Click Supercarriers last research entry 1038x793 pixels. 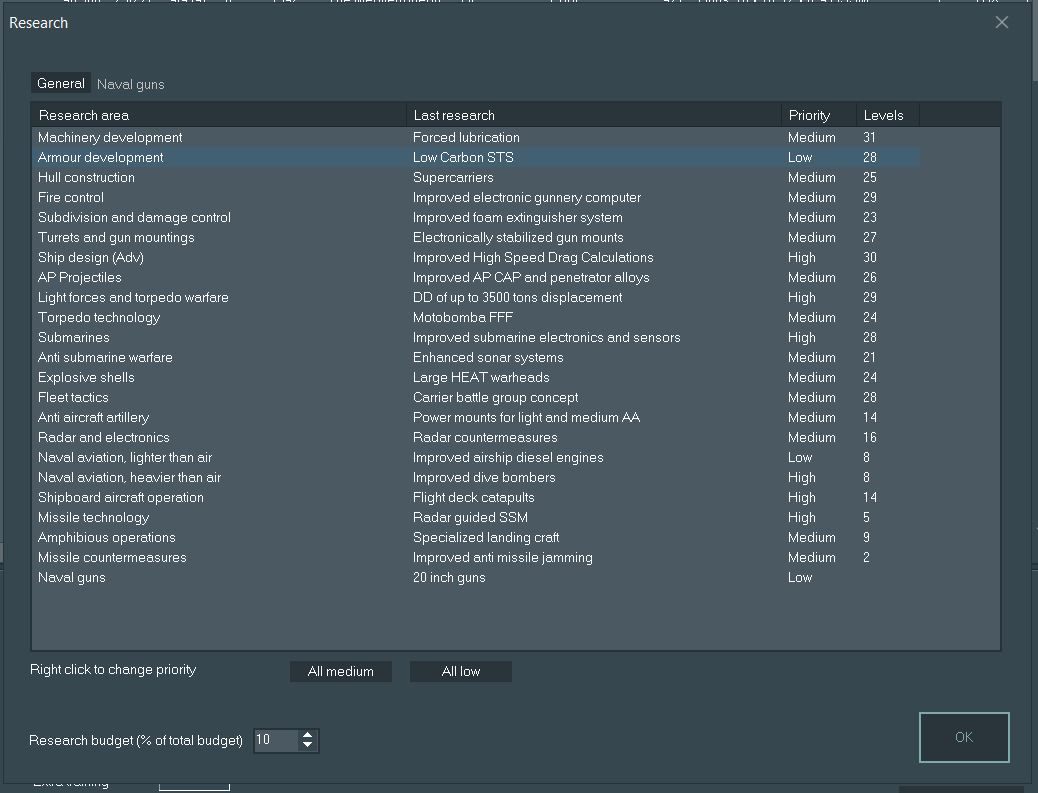453,177
